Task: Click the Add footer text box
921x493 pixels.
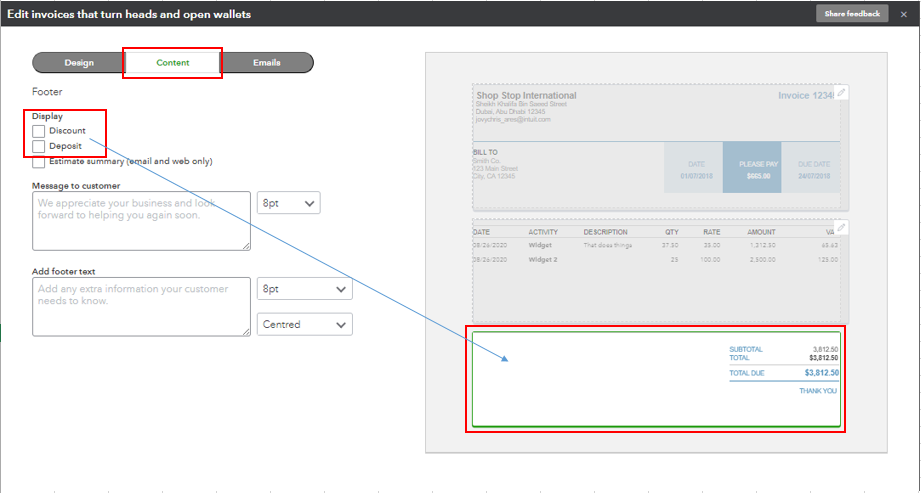Action: point(142,307)
